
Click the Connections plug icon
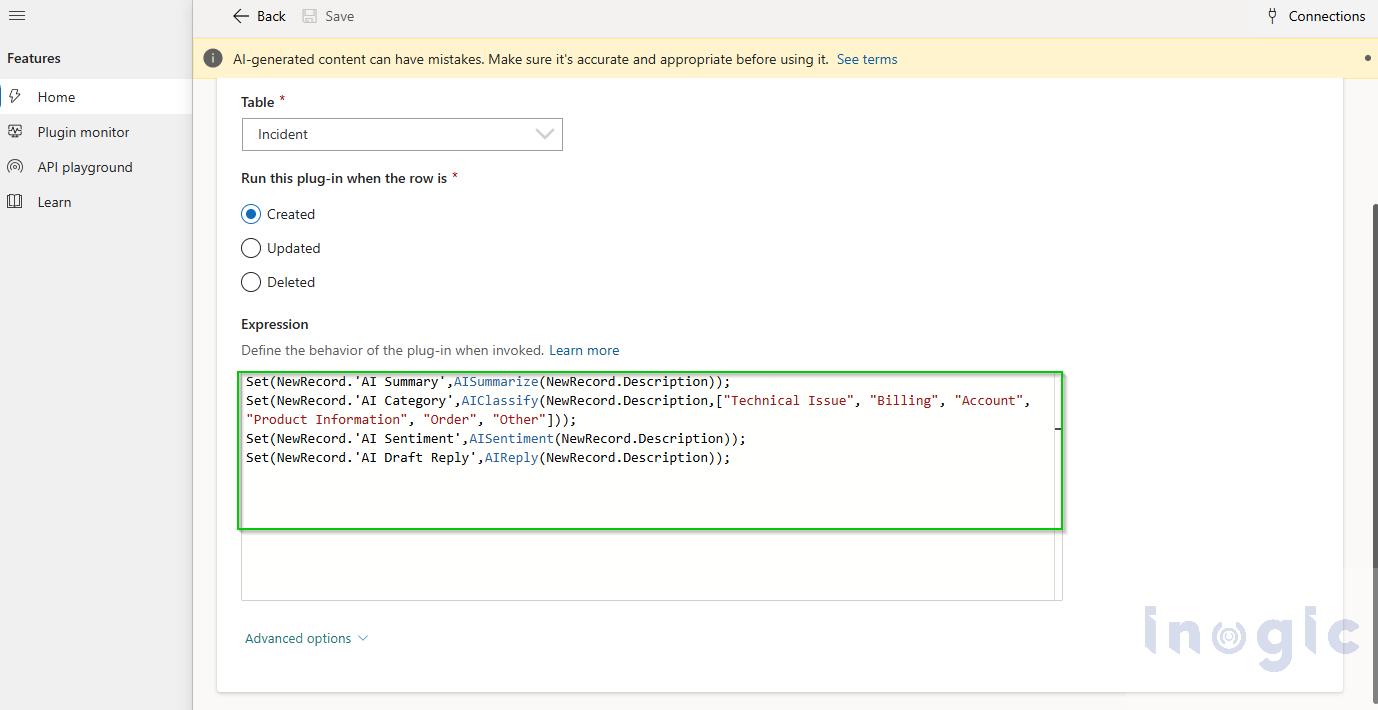point(1272,16)
